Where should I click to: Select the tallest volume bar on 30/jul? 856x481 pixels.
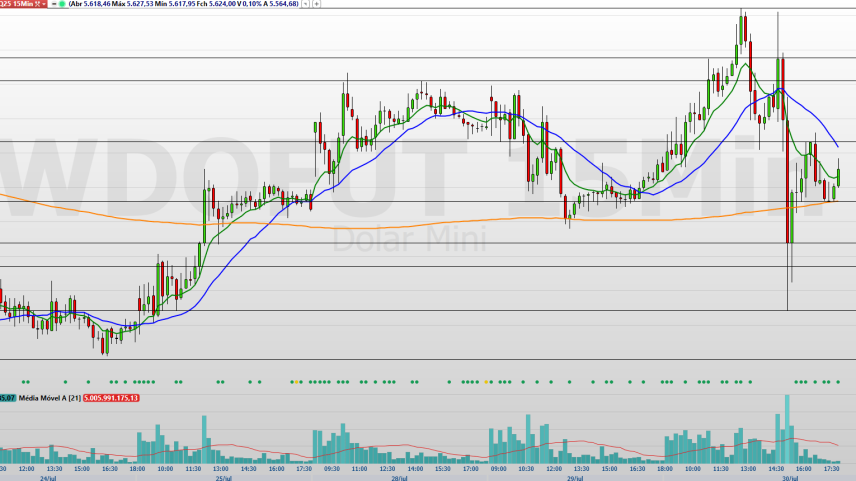(787, 429)
